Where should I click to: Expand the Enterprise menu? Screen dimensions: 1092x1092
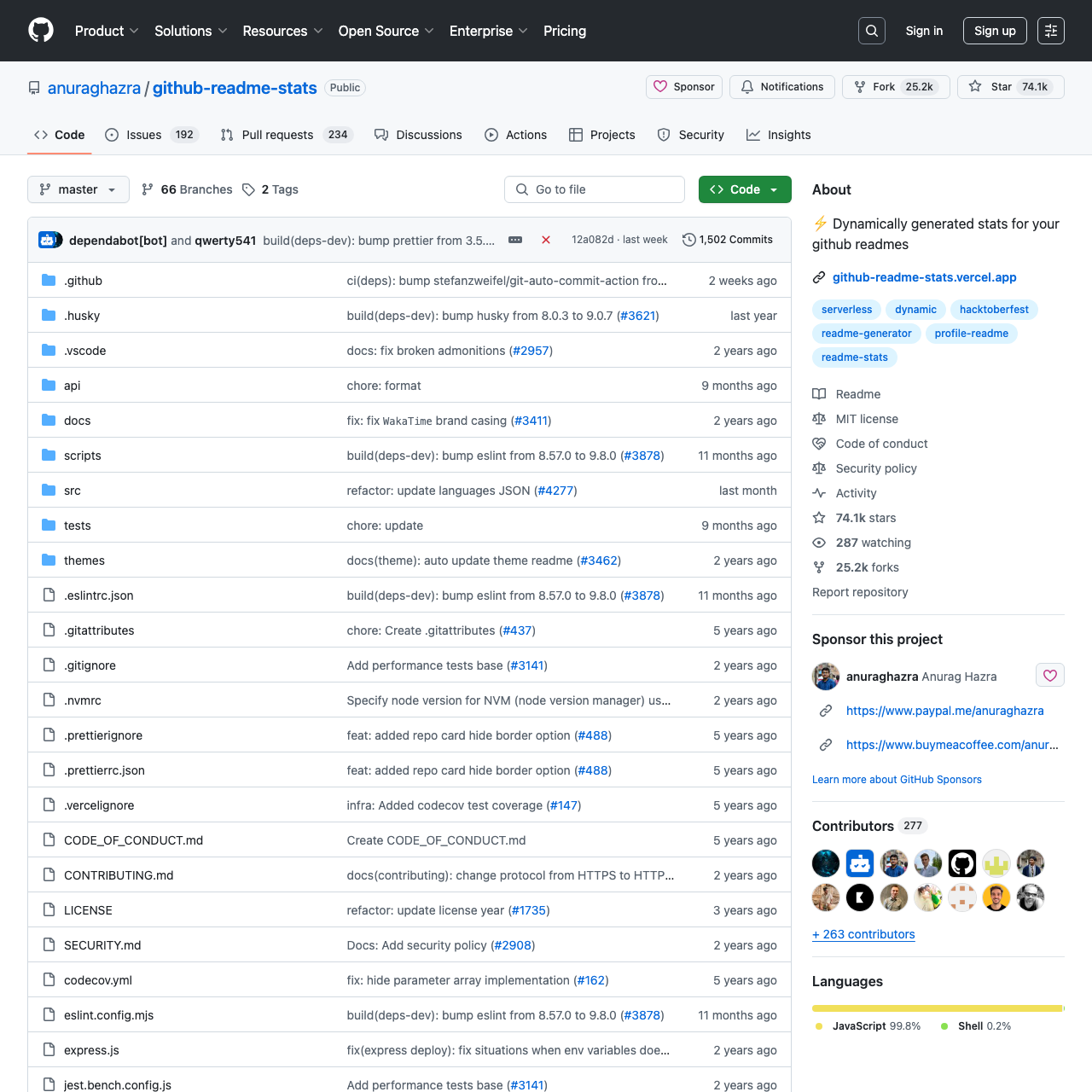click(489, 31)
